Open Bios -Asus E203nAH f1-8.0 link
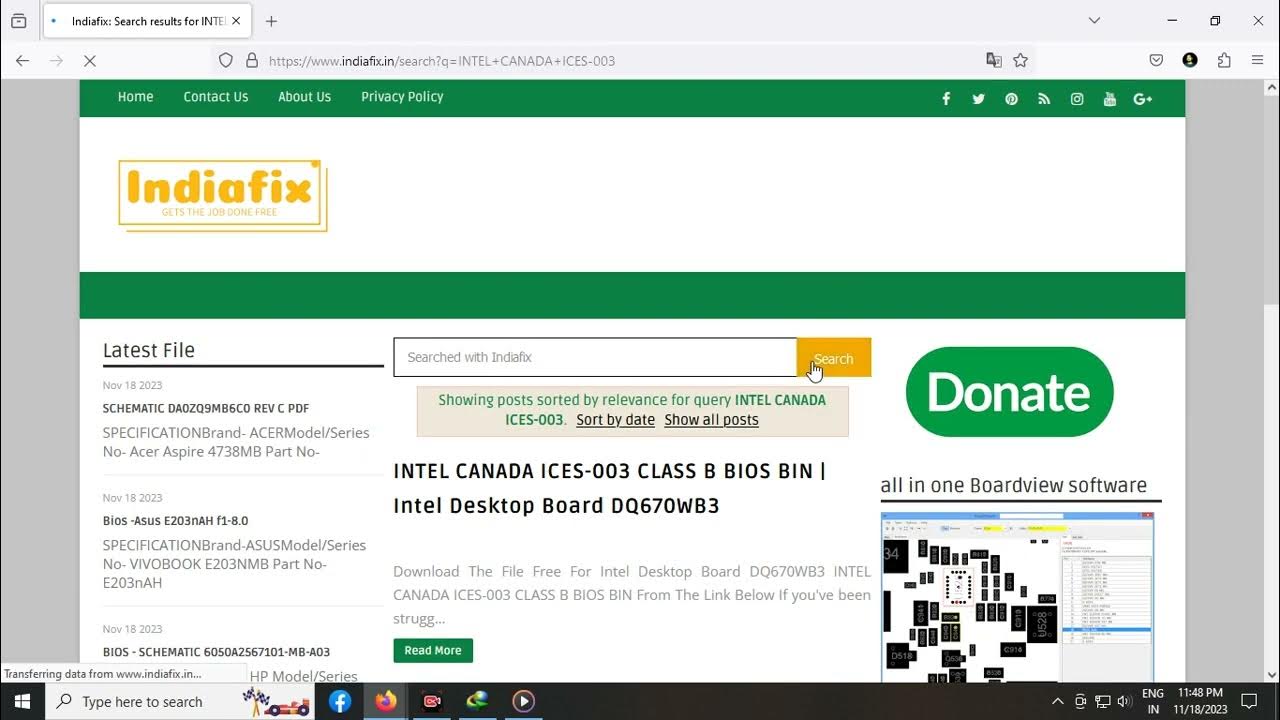The image size is (1280, 720). (175, 521)
